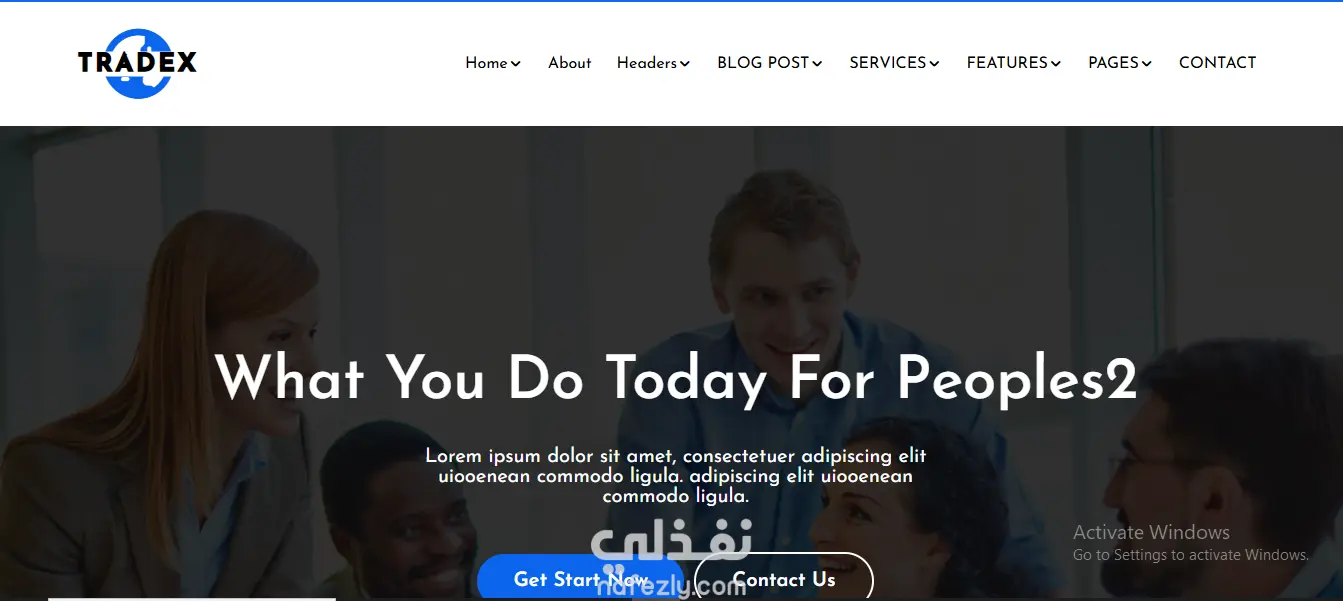Screen dimensions: 1343x601
Task: Click the Tradex logo
Action: 137,63
